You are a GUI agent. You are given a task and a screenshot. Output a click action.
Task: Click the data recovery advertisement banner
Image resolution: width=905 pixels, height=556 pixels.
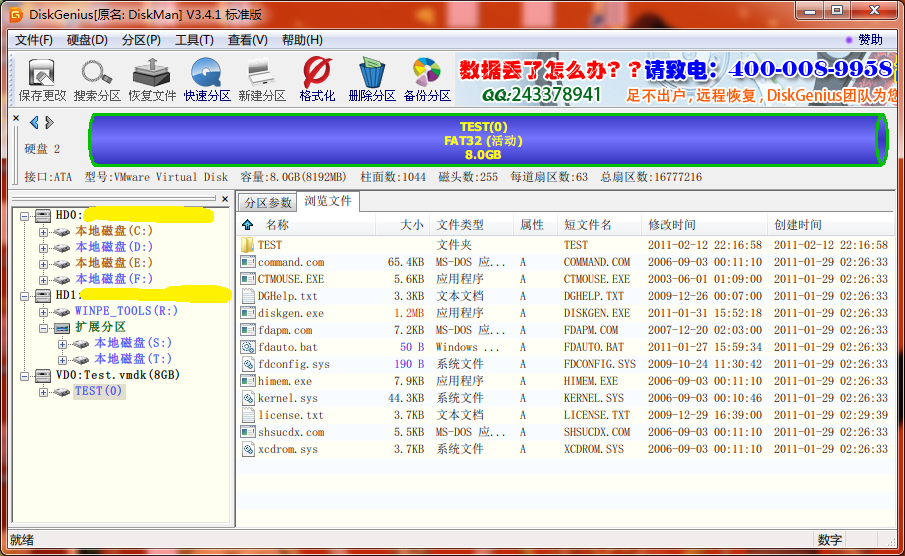point(676,80)
